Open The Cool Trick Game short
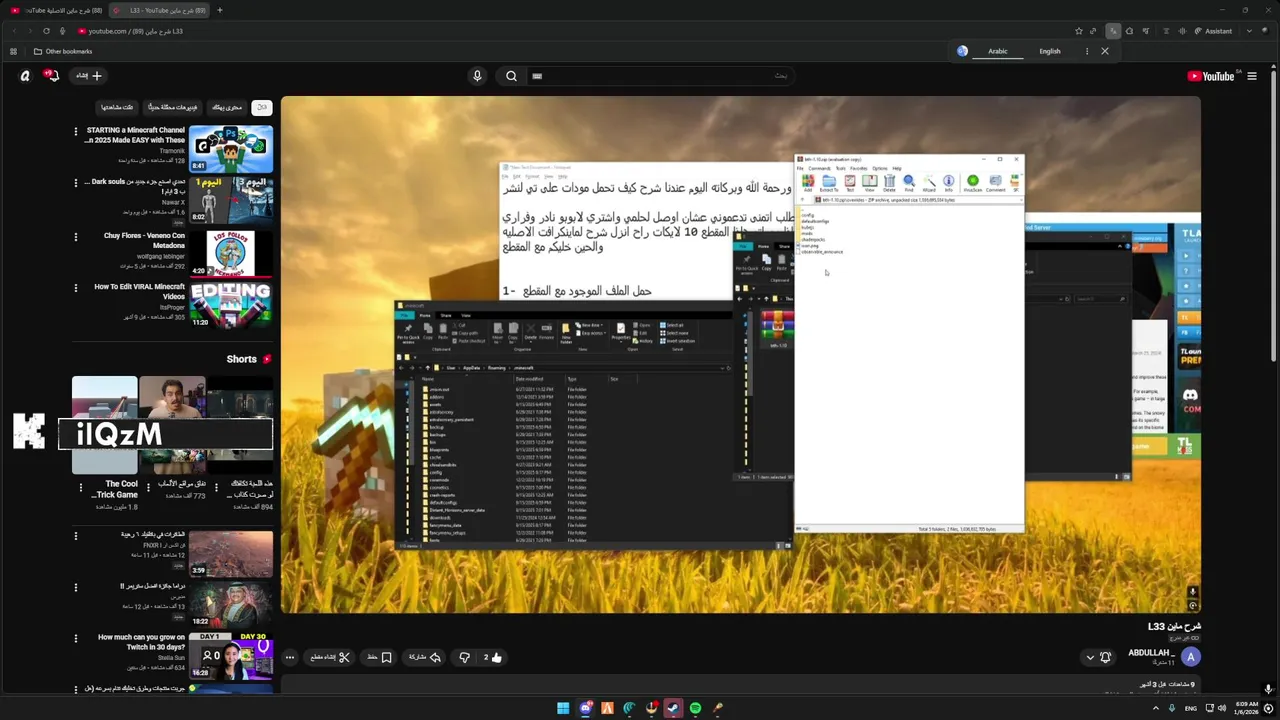The image size is (1280, 720). (104, 425)
